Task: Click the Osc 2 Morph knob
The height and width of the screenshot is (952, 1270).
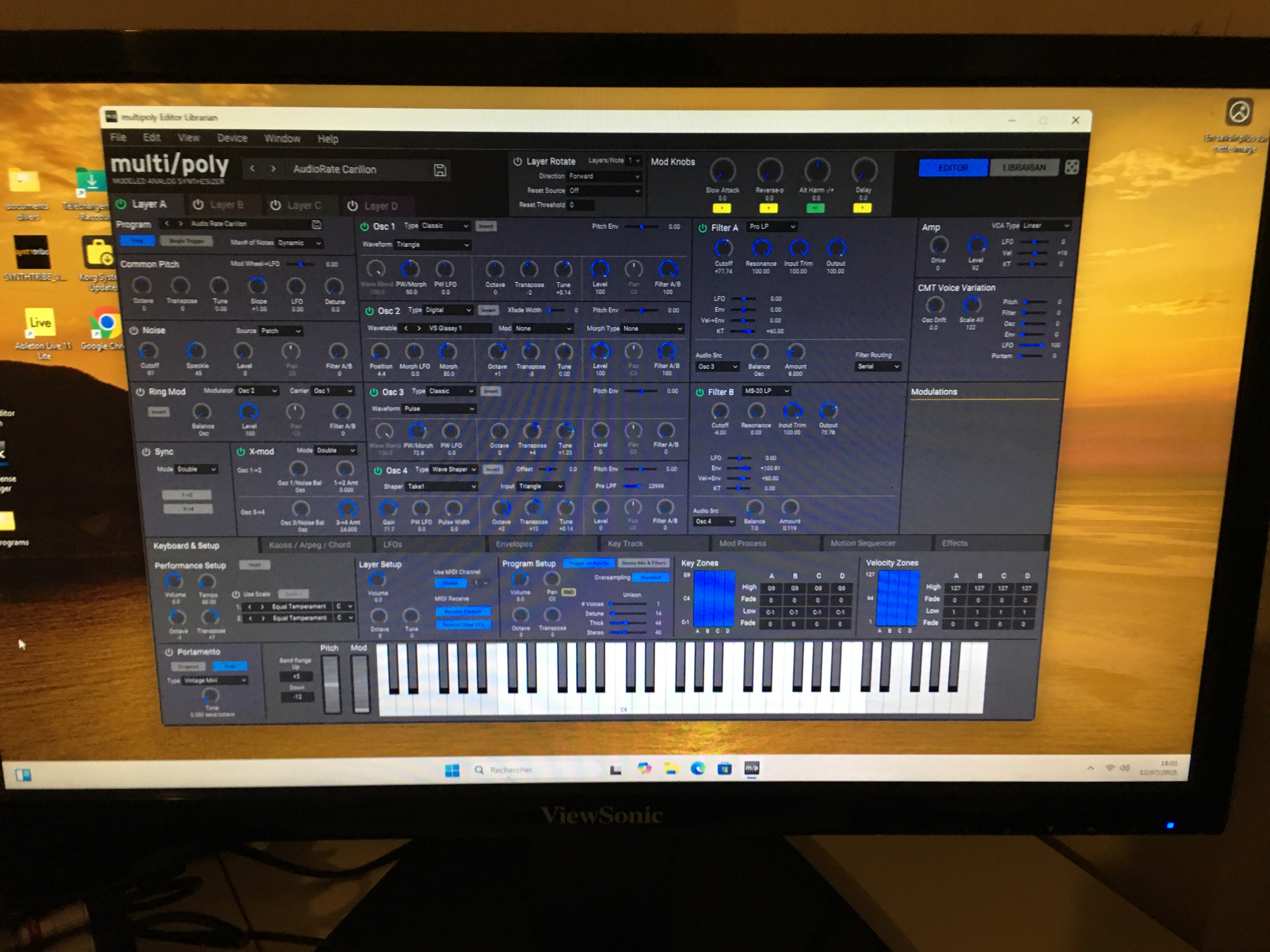Action: [x=448, y=351]
